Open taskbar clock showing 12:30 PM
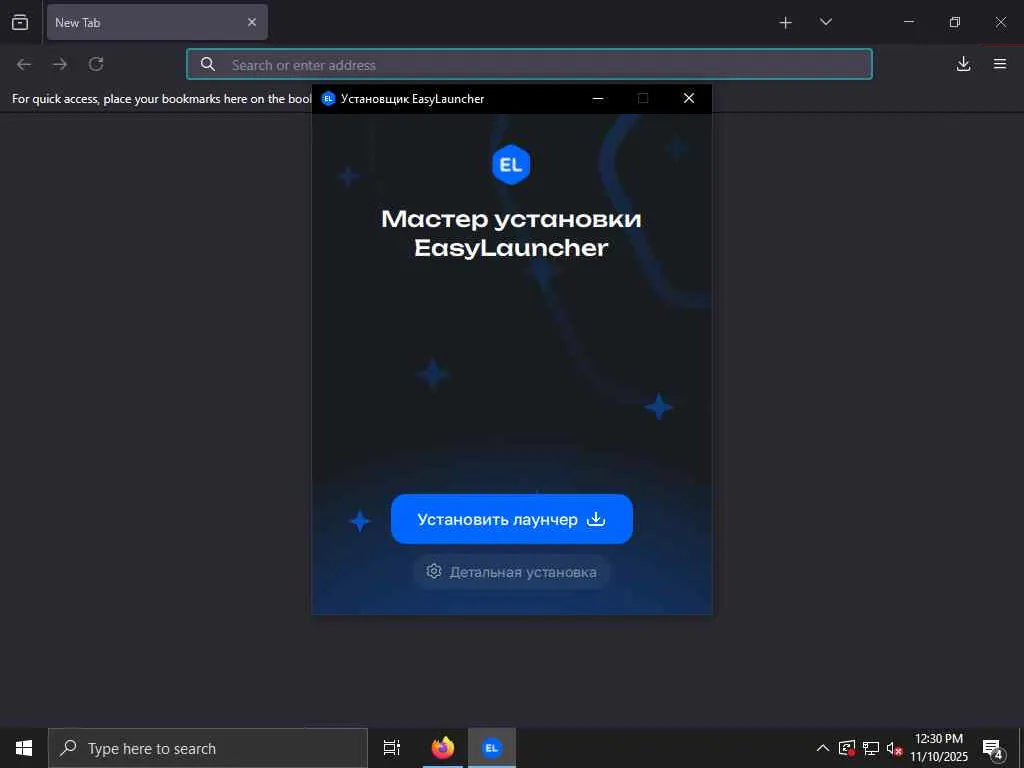The width and height of the screenshot is (1024, 768). click(x=938, y=748)
